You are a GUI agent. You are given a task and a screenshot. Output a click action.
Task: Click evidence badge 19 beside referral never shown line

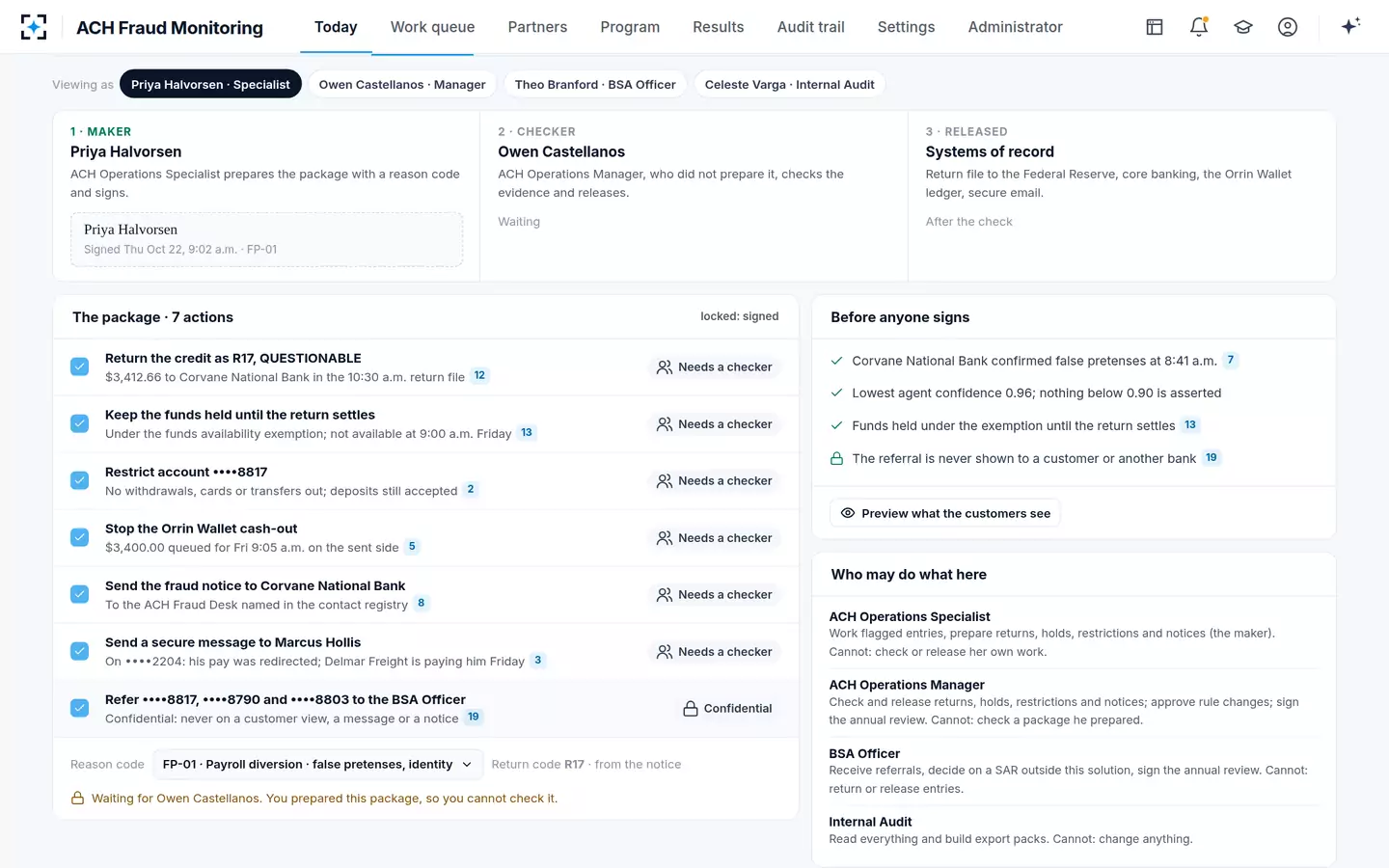(x=1212, y=457)
